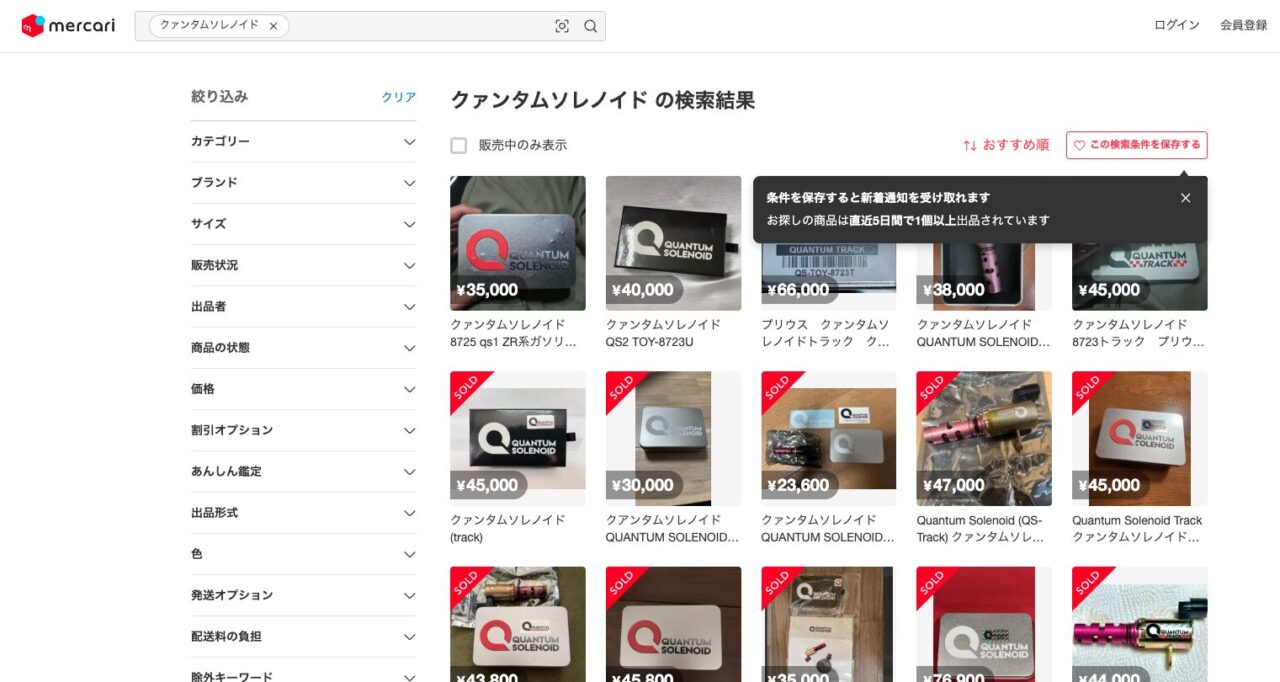Open the ¥35,000 item thumbnail
Viewport: 1280px width, 682px height.
click(518, 243)
